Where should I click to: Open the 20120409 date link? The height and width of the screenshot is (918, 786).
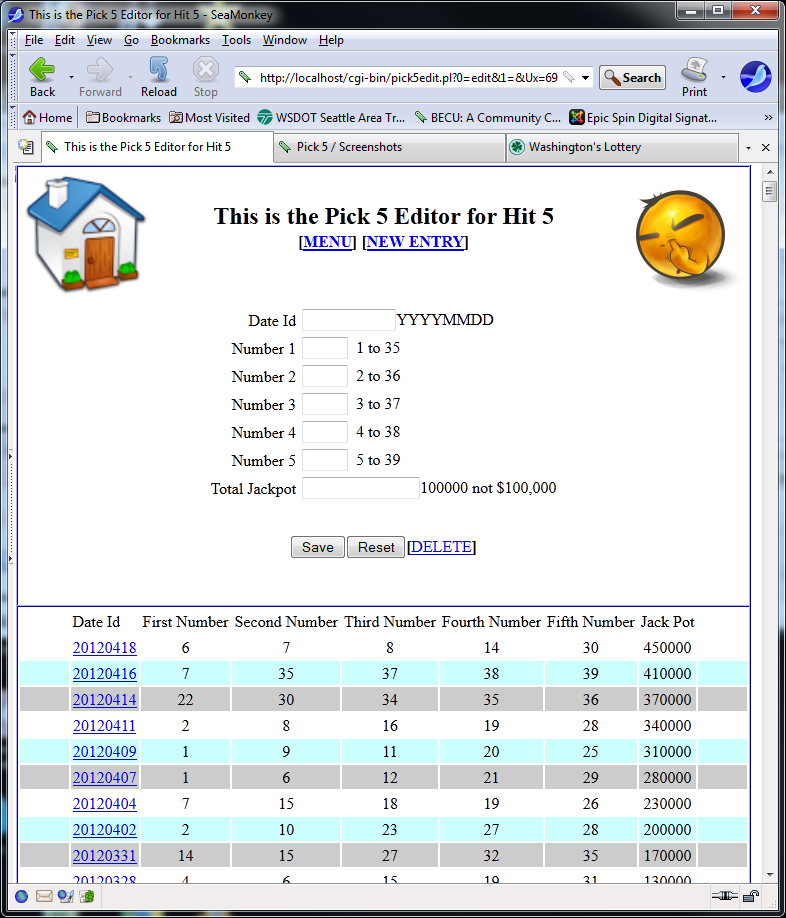(104, 751)
